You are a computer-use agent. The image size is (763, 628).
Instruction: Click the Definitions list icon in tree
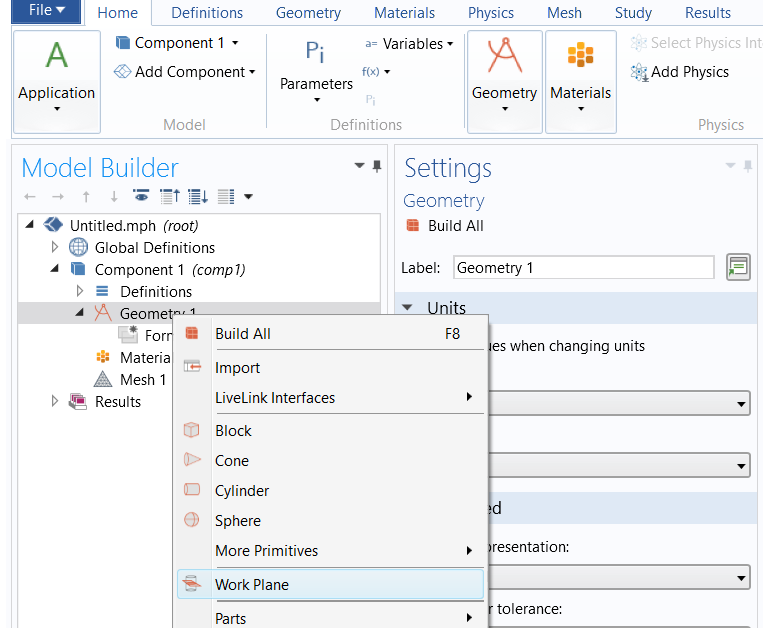point(102,291)
